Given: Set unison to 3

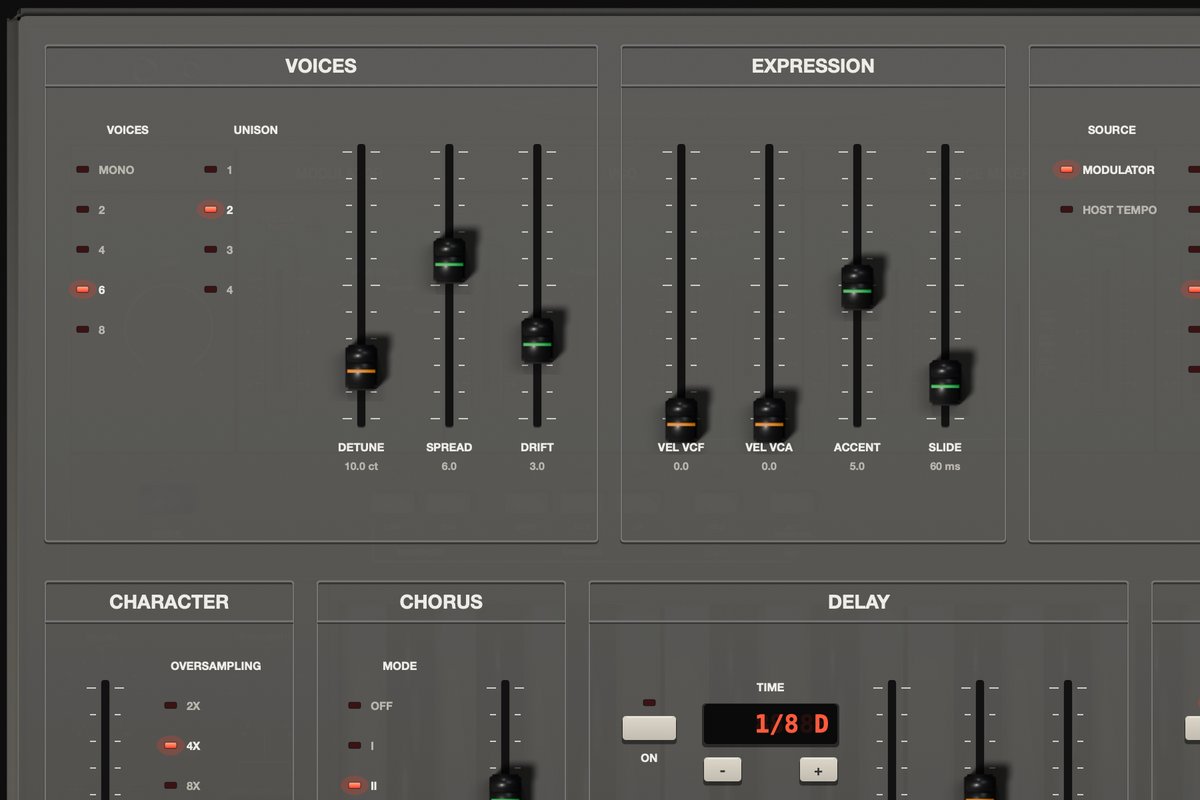Looking at the screenshot, I should [219, 250].
